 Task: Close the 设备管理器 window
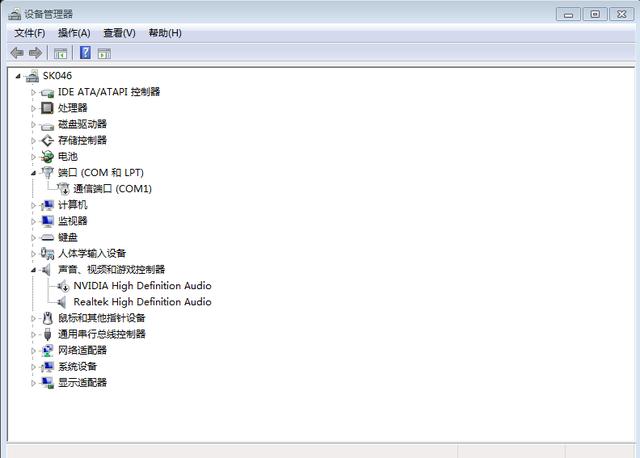coord(621,14)
